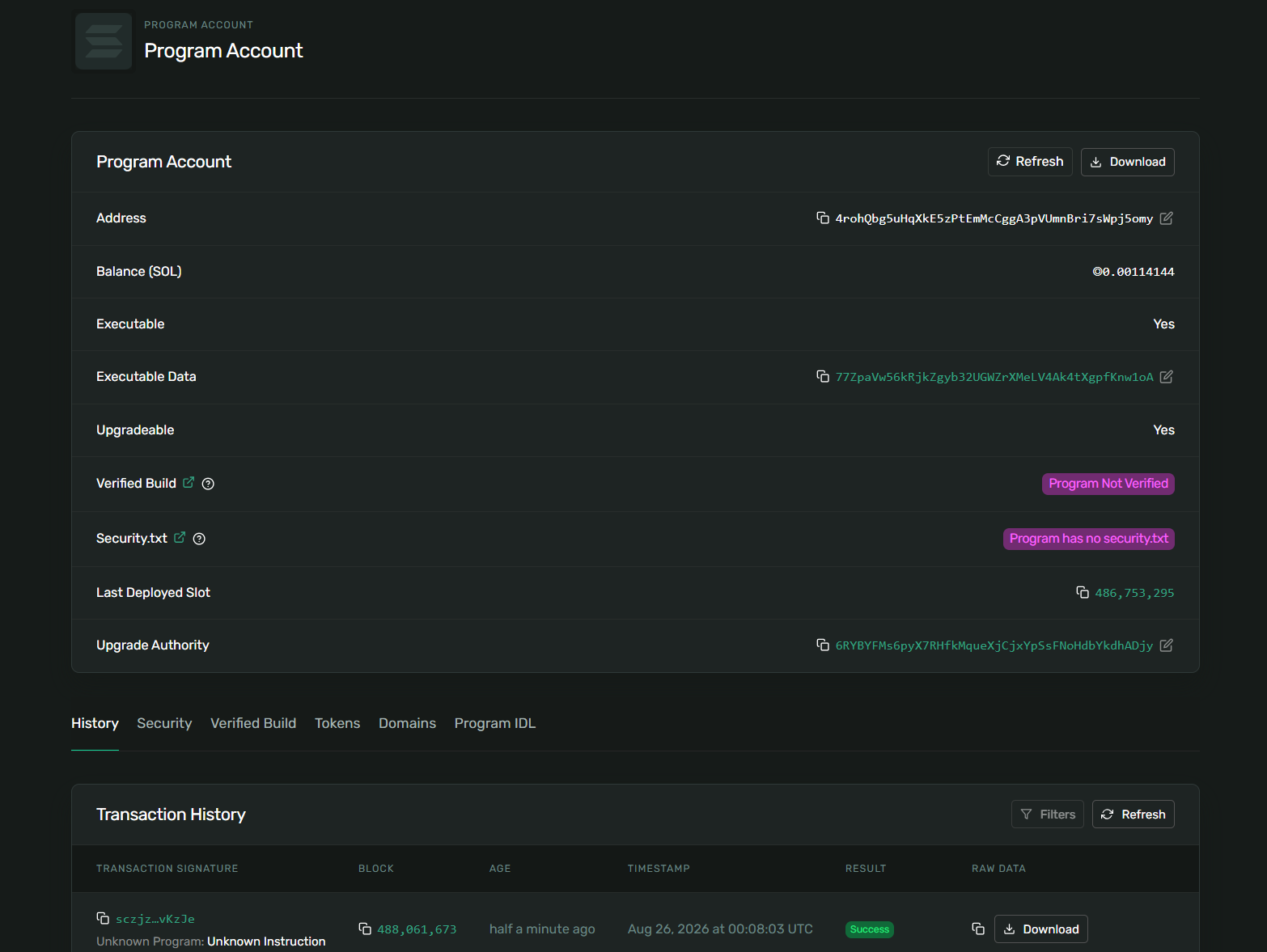Click the Solana program logo
Screen dimensions: 1267x952
(x=104, y=41)
